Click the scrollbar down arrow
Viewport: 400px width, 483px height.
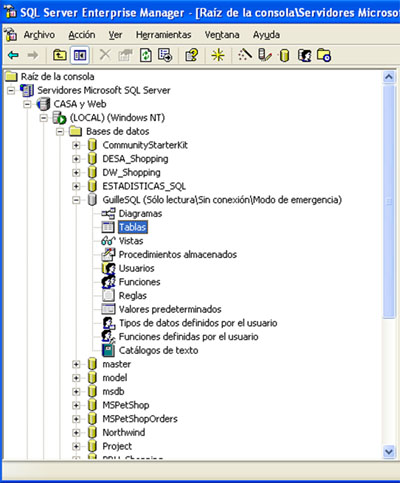(x=389, y=452)
